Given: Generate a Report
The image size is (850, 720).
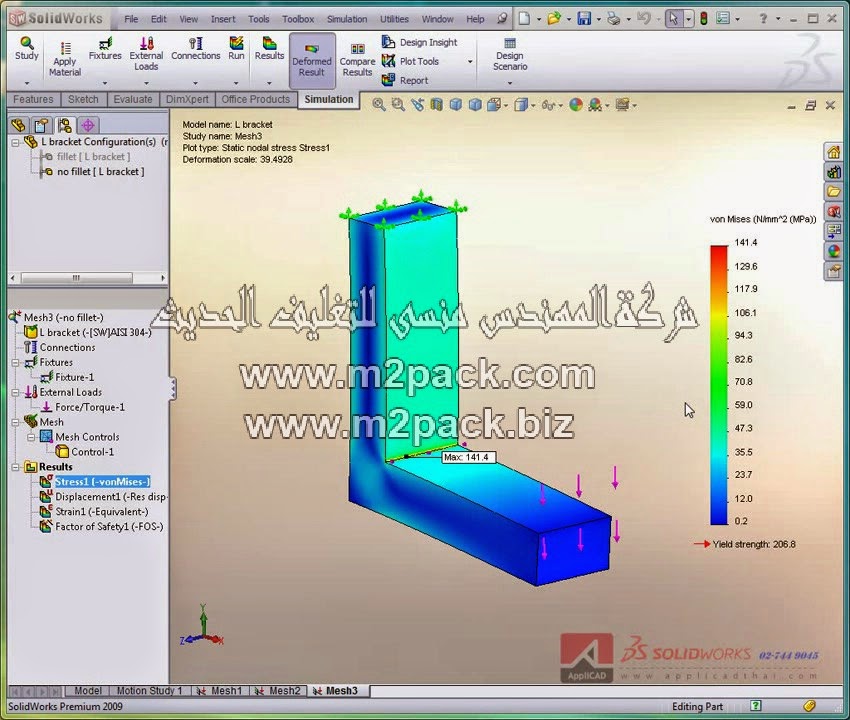Looking at the screenshot, I should click(x=405, y=80).
